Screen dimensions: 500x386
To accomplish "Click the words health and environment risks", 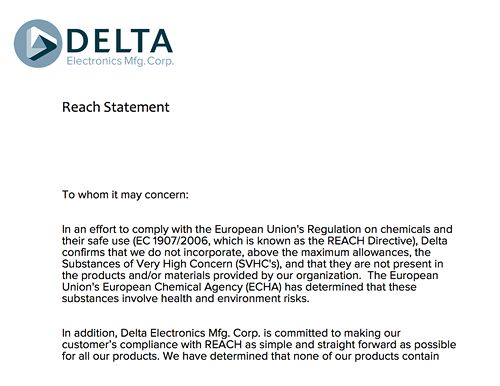I will coord(235,298).
